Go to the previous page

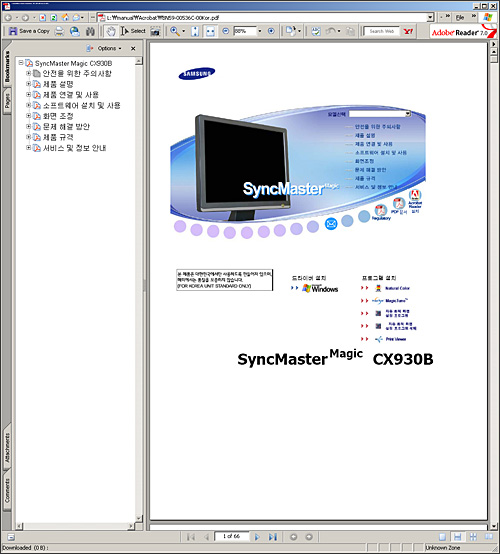point(206,537)
